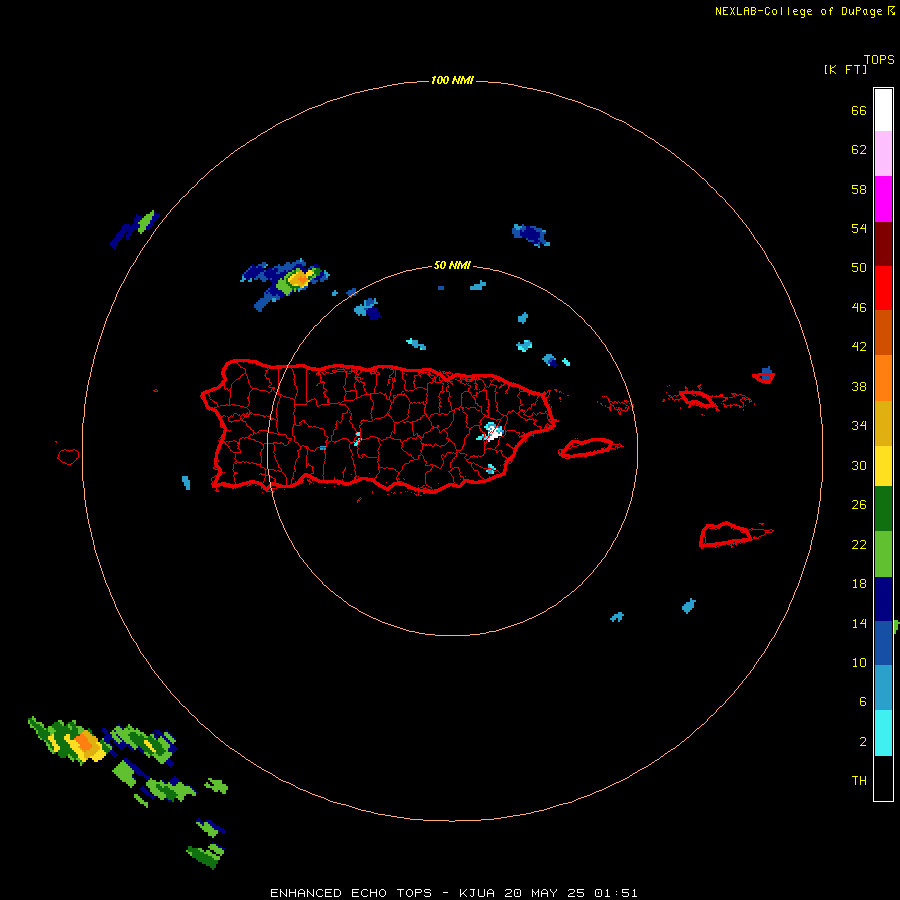Click the "20 MAY 25" date text
Image resolution: width=900 pixels, height=900 pixels.
pyautogui.click(x=545, y=893)
